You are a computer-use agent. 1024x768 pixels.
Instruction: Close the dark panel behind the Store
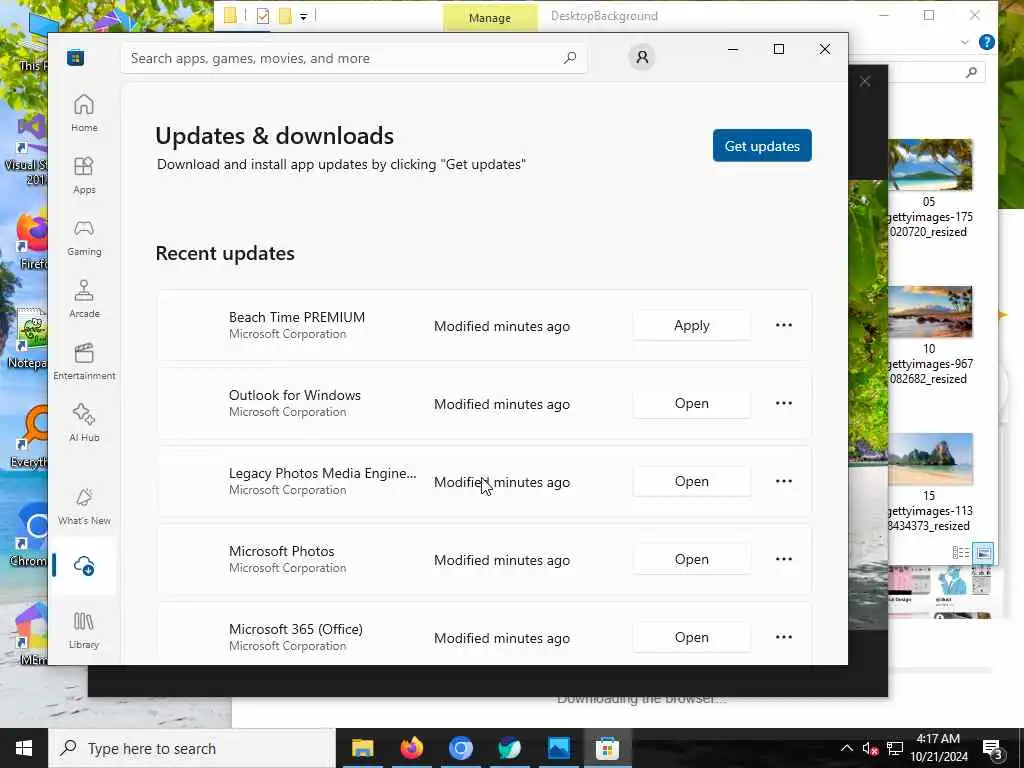coord(865,82)
